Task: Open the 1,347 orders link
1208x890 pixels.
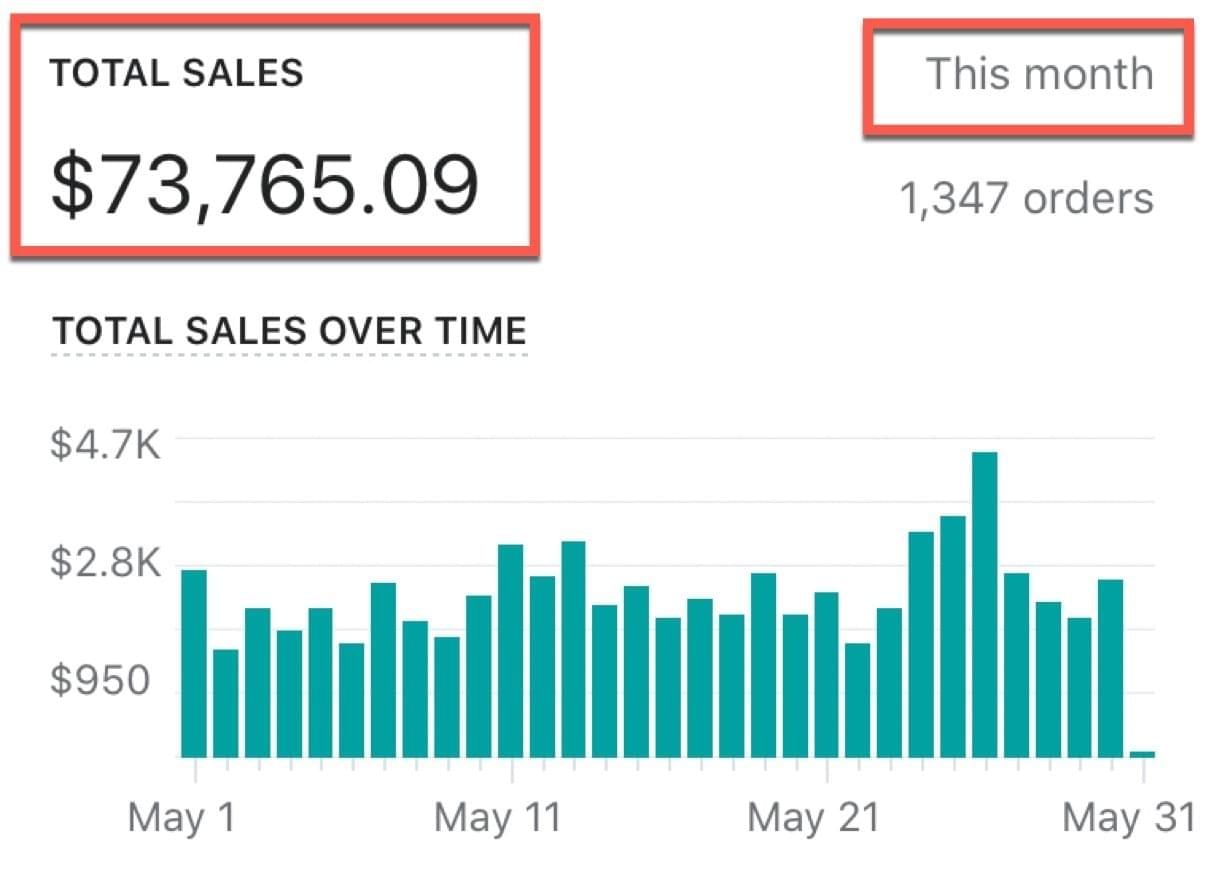Action: click(1026, 198)
